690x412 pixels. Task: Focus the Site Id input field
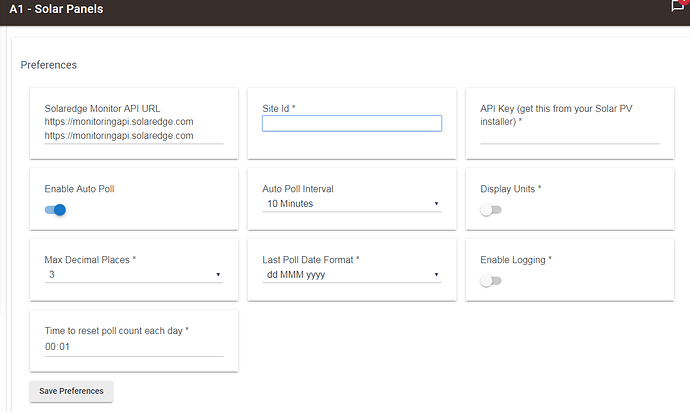(x=352, y=123)
